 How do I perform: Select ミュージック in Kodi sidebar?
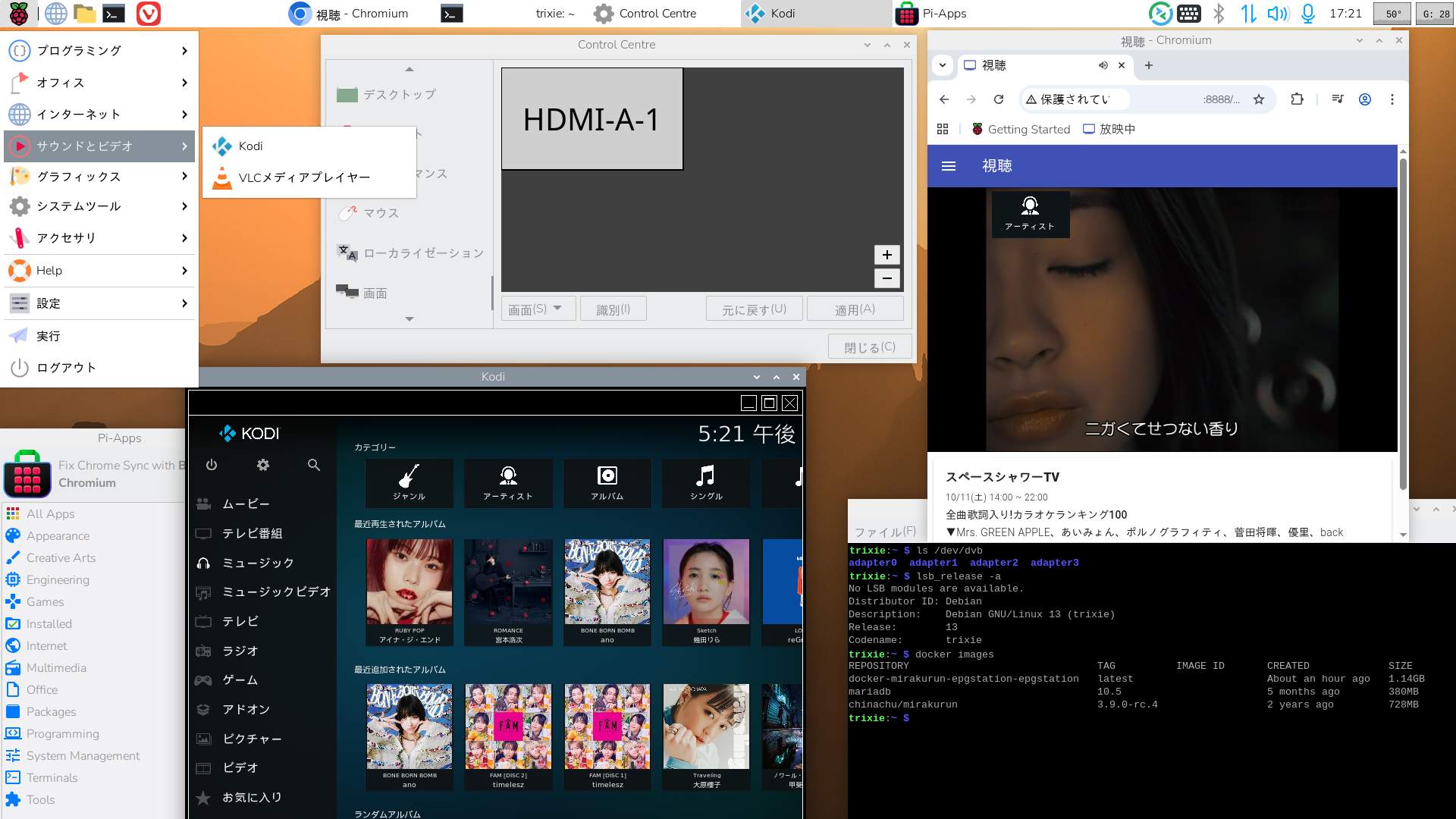point(258,563)
